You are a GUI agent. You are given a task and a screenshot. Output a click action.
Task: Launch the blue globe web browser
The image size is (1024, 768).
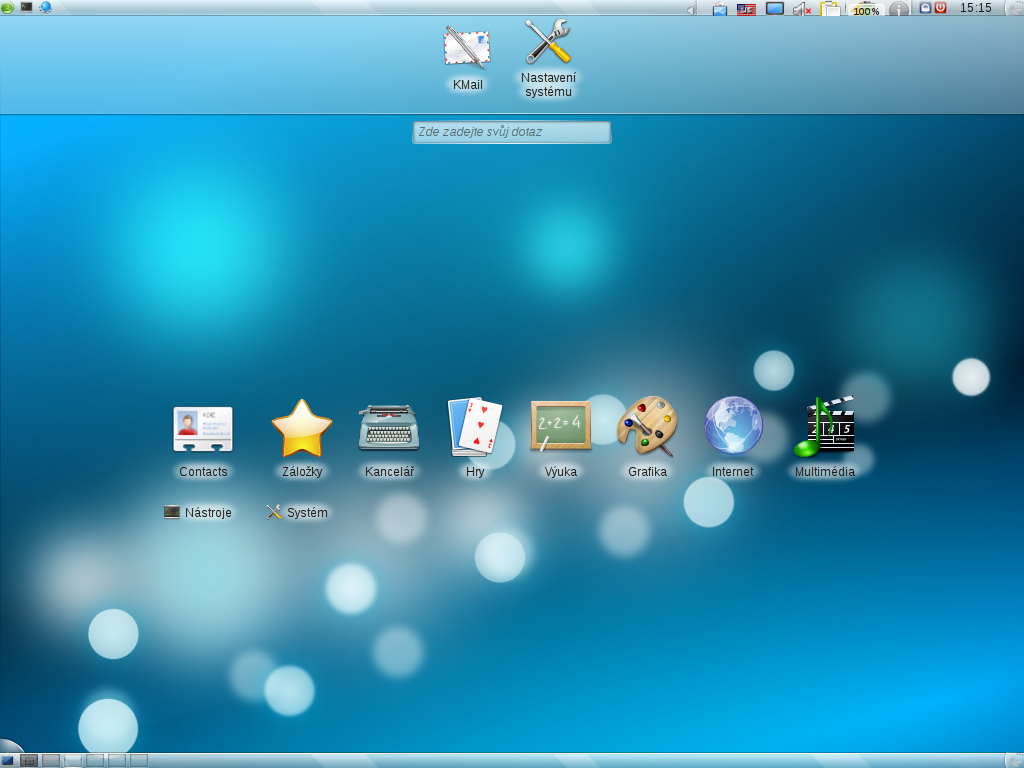pyautogui.click(x=45, y=8)
